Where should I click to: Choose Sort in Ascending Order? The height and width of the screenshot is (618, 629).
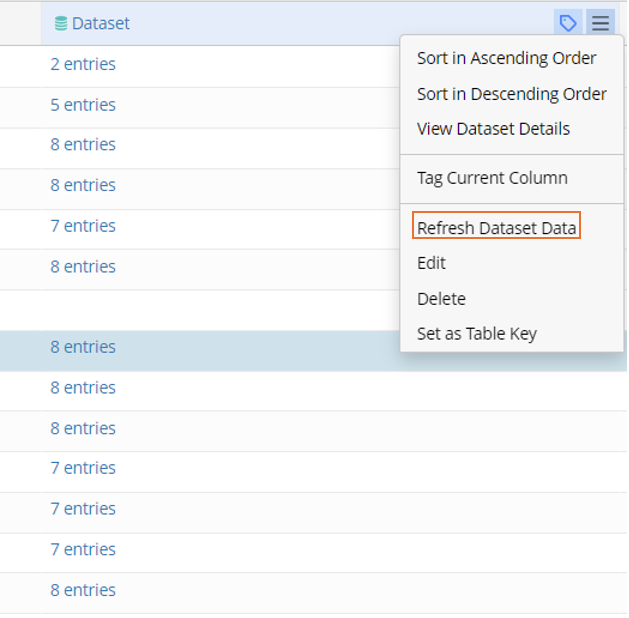506,58
